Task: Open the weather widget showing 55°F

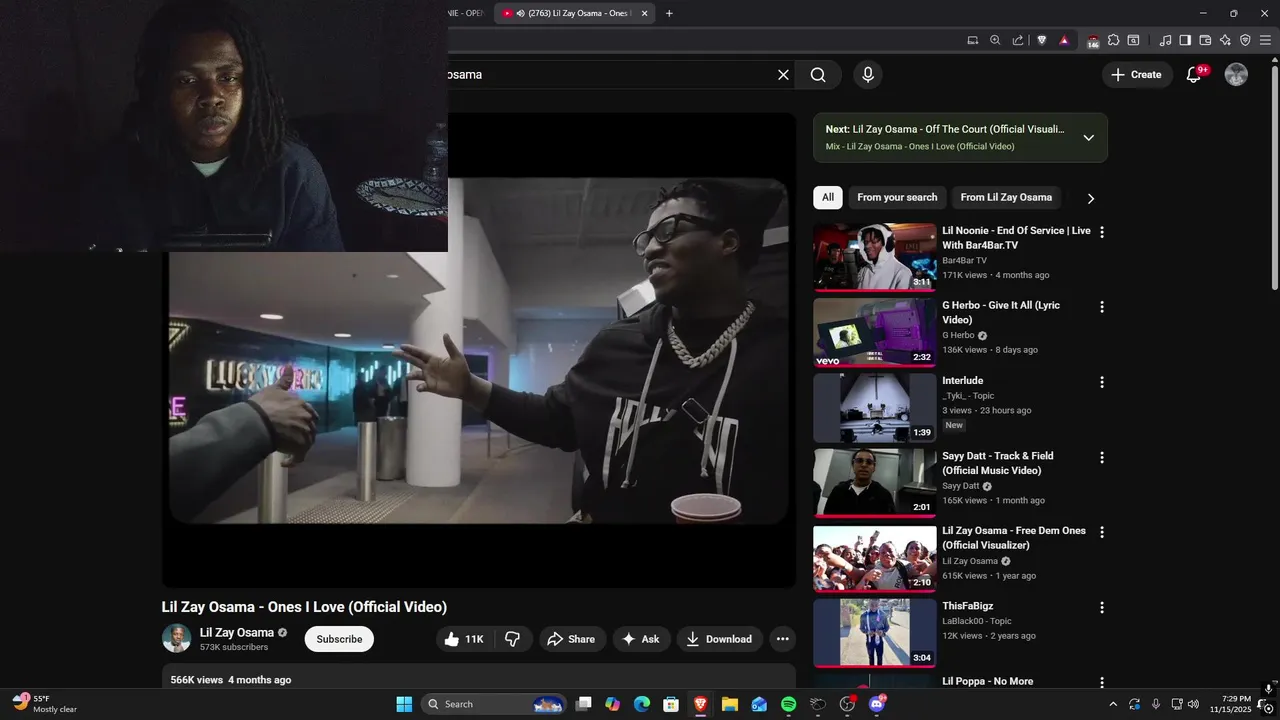Action: [x=45, y=704]
